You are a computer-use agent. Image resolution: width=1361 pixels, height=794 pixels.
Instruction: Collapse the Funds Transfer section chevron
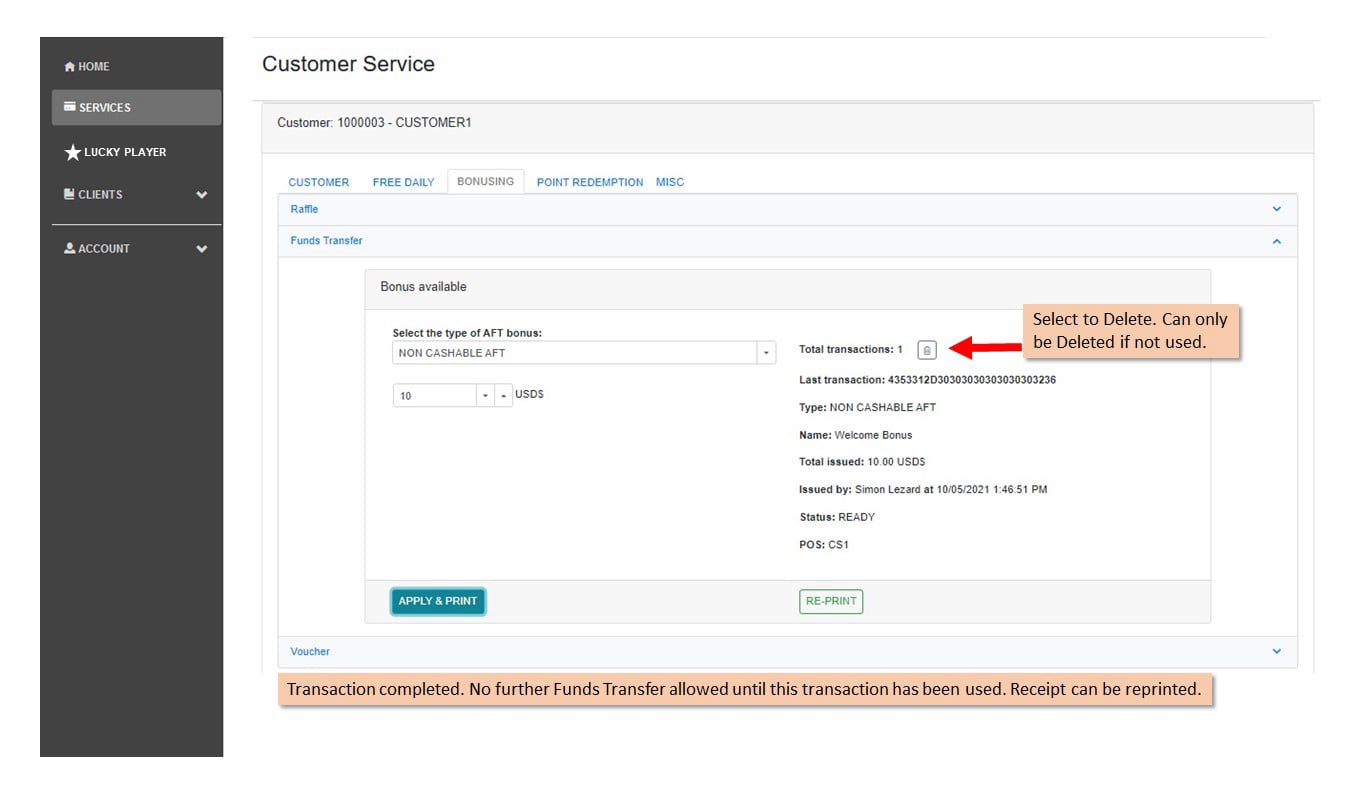pyautogui.click(x=1276, y=241)
